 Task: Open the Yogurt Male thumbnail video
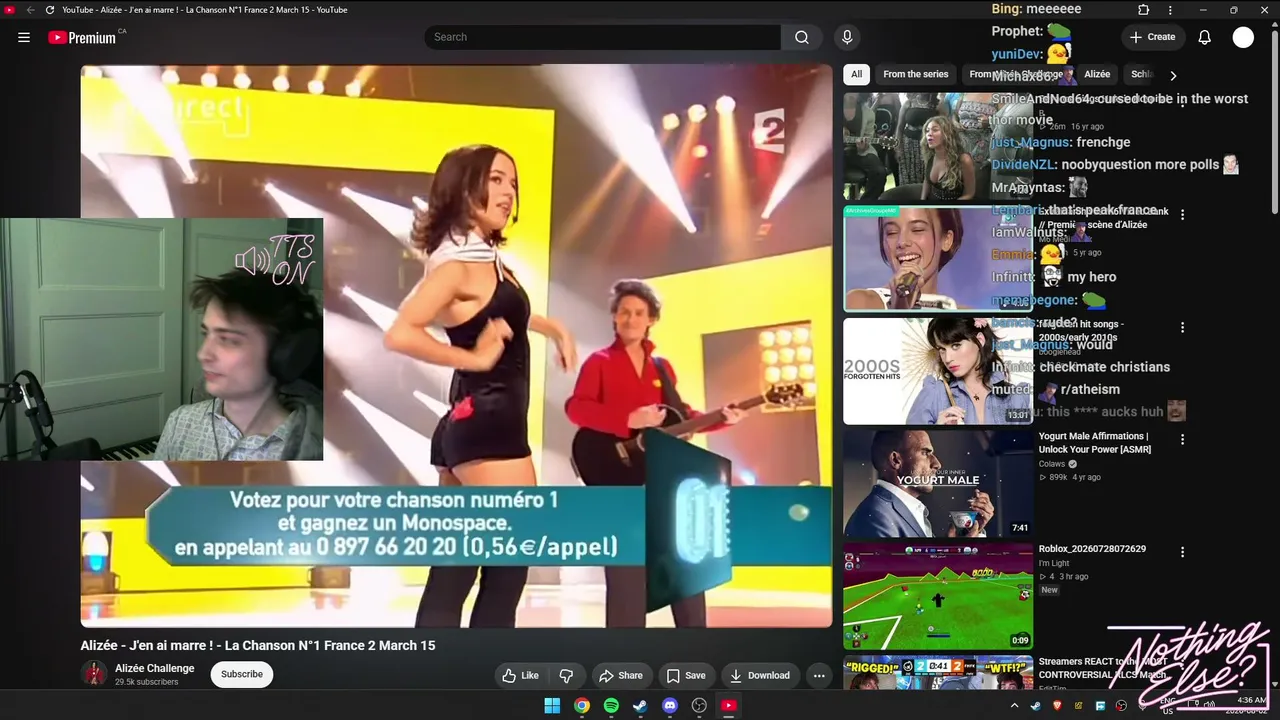tap(938, 484)
